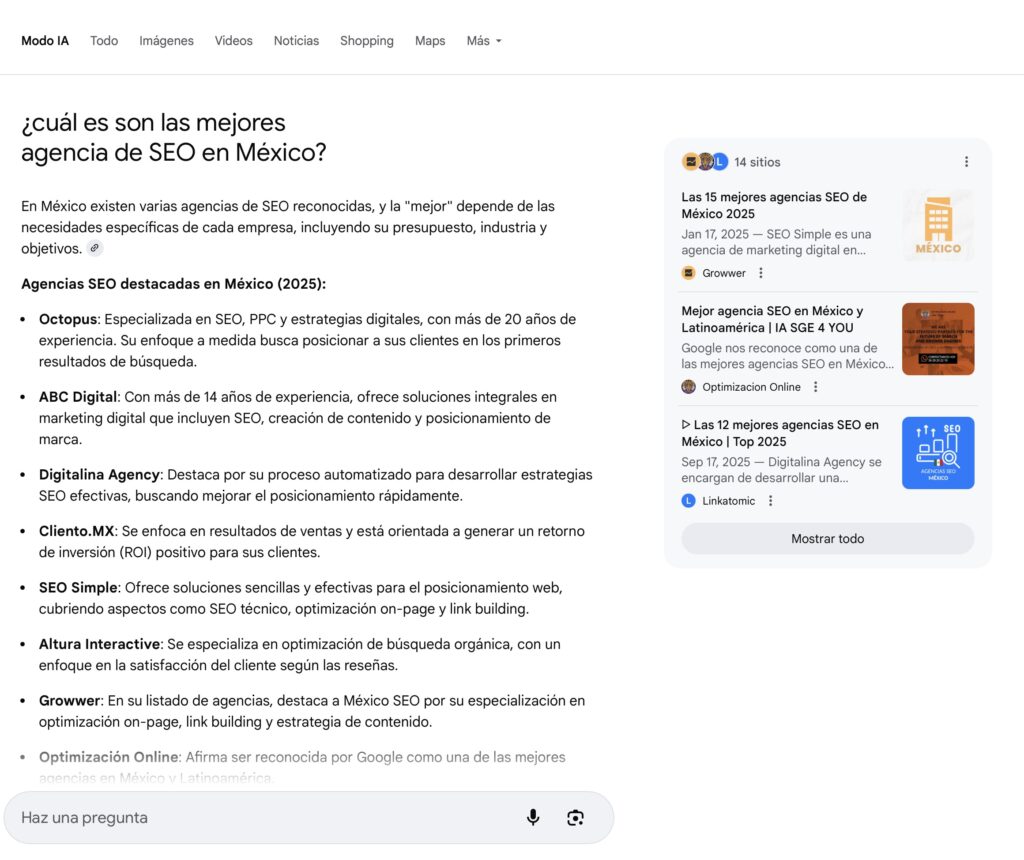
Task: Click the Growwer favicon beside its source name
Action: (689, 272)
